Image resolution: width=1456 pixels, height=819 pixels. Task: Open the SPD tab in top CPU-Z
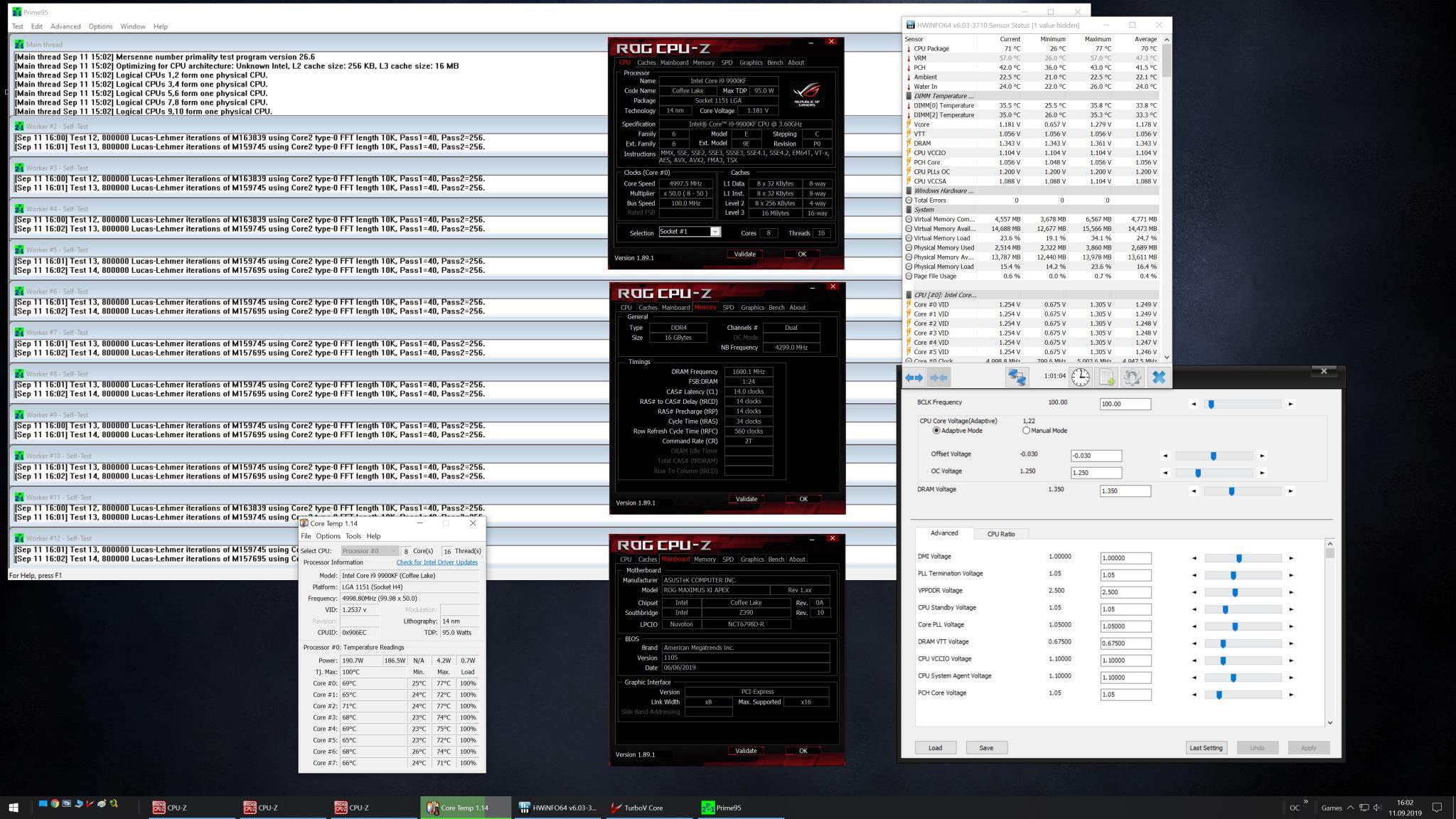tap(727, 63)
